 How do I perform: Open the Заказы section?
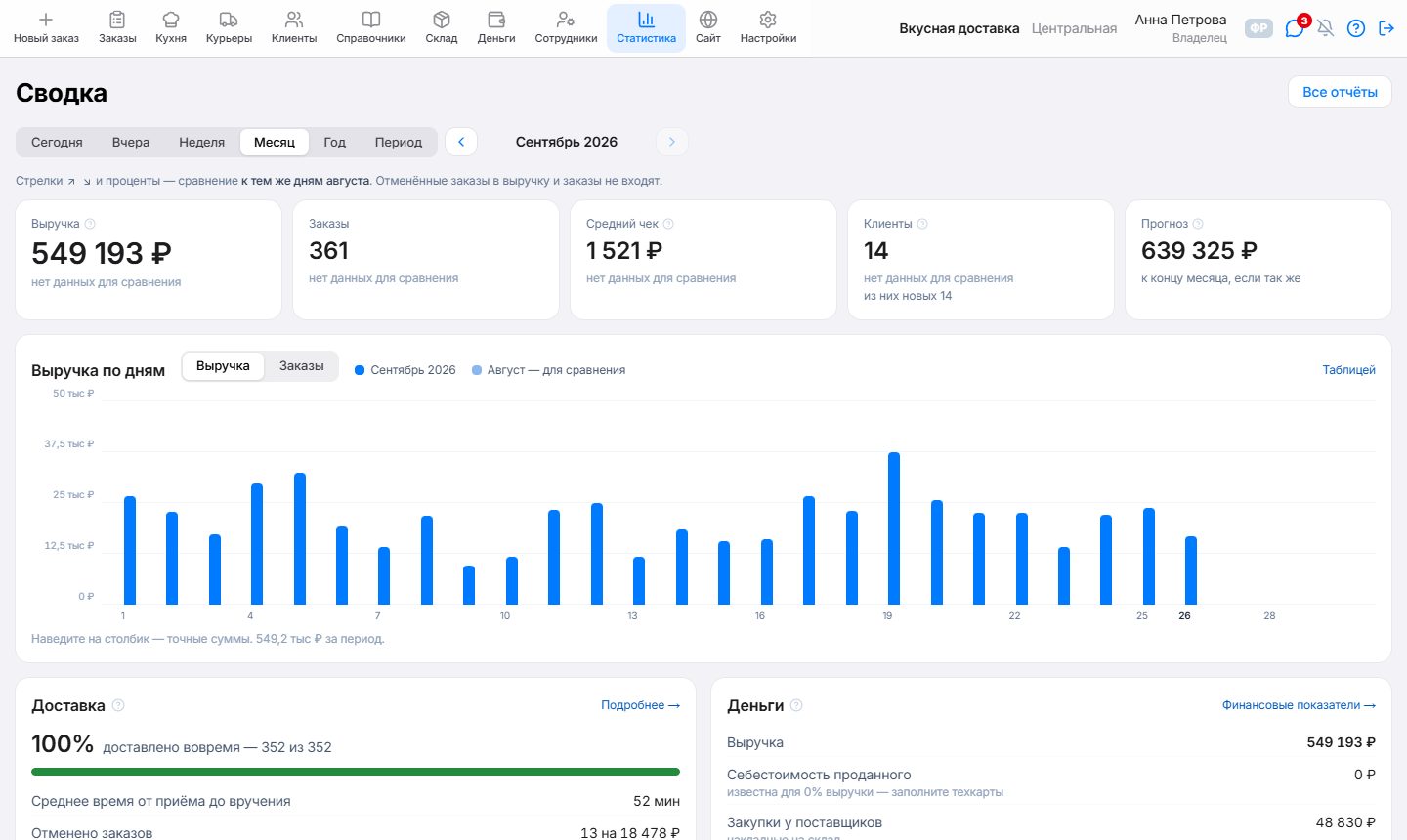point(117,28)
